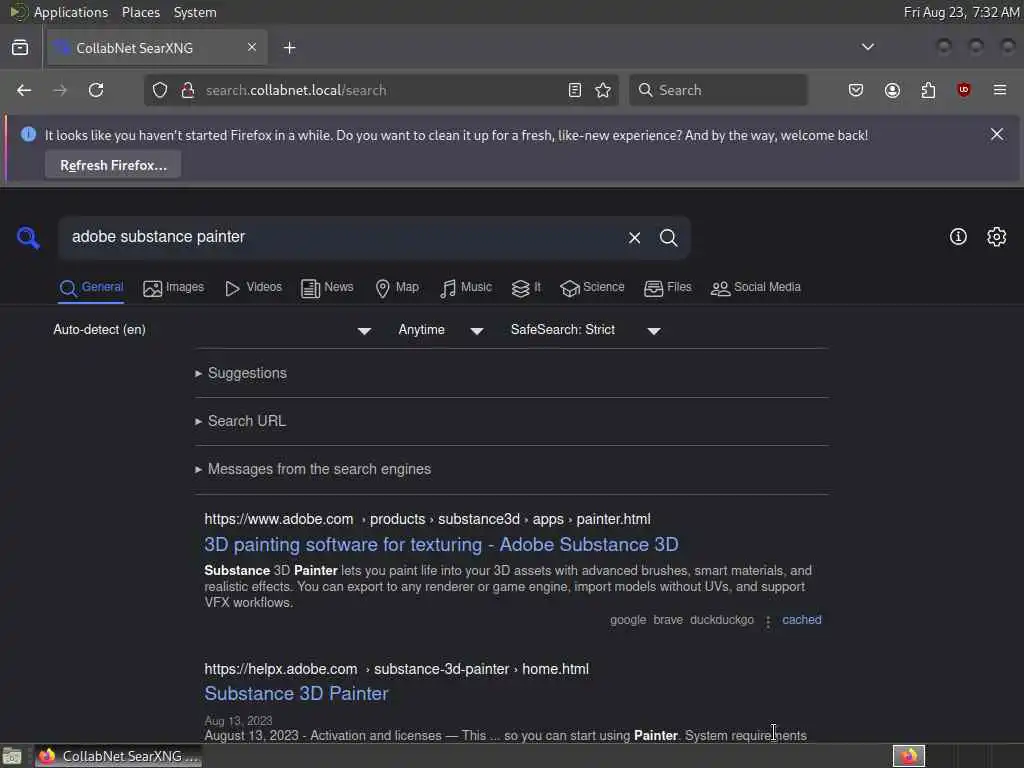Image resolution: width=1024 pixels, height=768 pixels.
Task: Click the google engine label
Action: tap(628, 620)
